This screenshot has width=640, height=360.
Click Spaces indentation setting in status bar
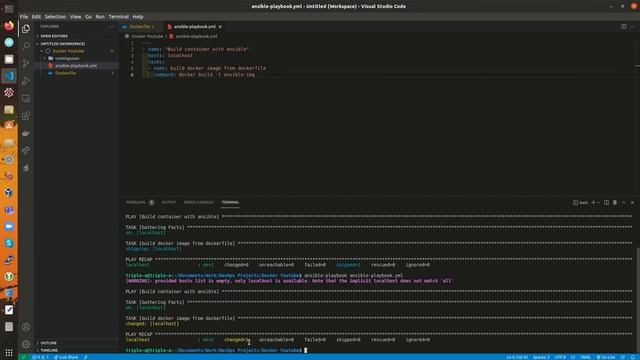pyautogui.click(x=541, y=357)
